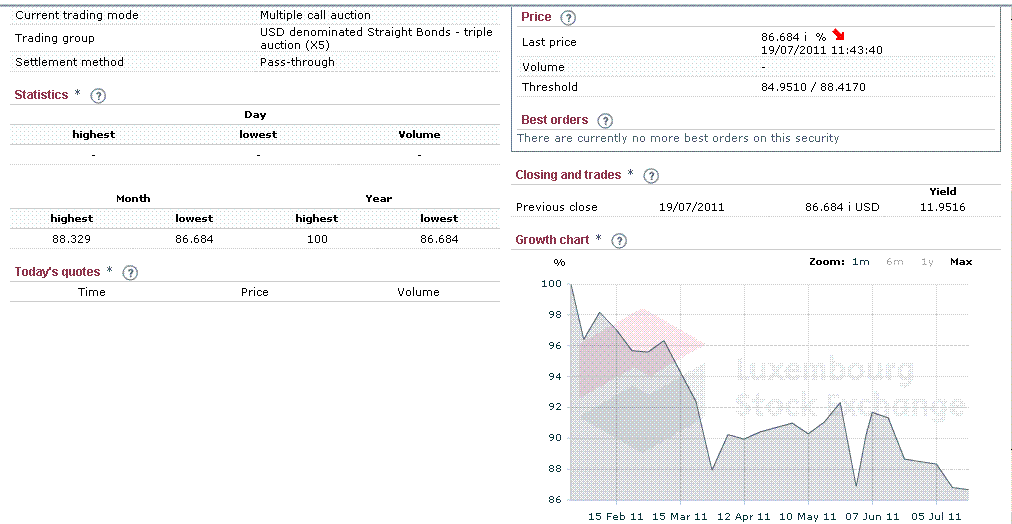Screen dimensions: 1012x524
Task: Set chart zoom to 1m
Action: click(860, 262)
